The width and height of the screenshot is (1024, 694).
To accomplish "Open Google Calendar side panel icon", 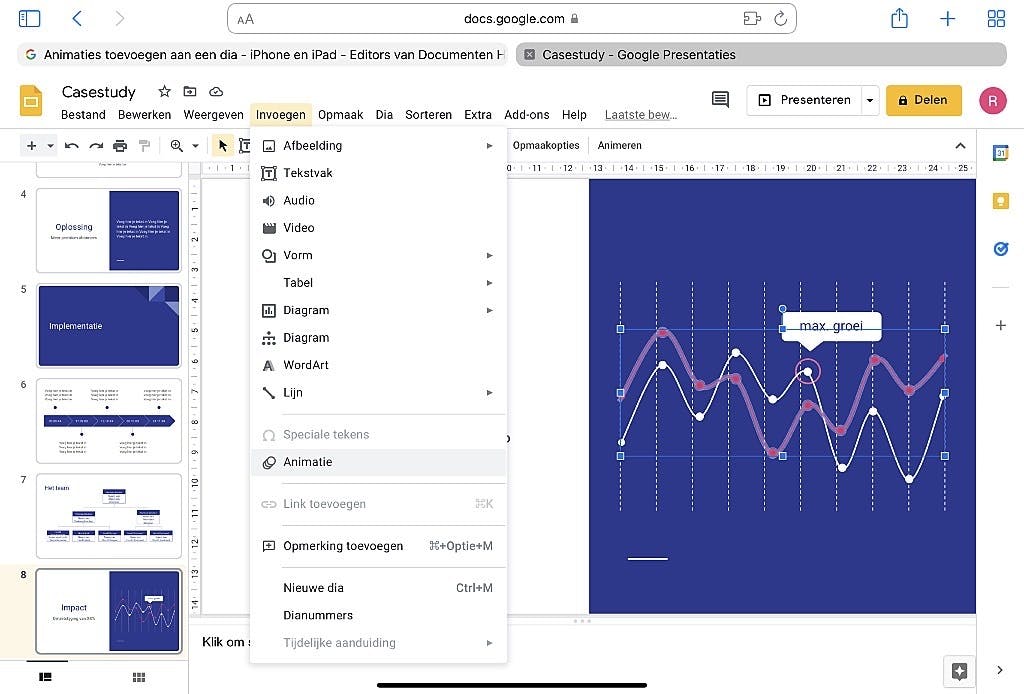I will pyautogui.click(x=1000, y=153).
